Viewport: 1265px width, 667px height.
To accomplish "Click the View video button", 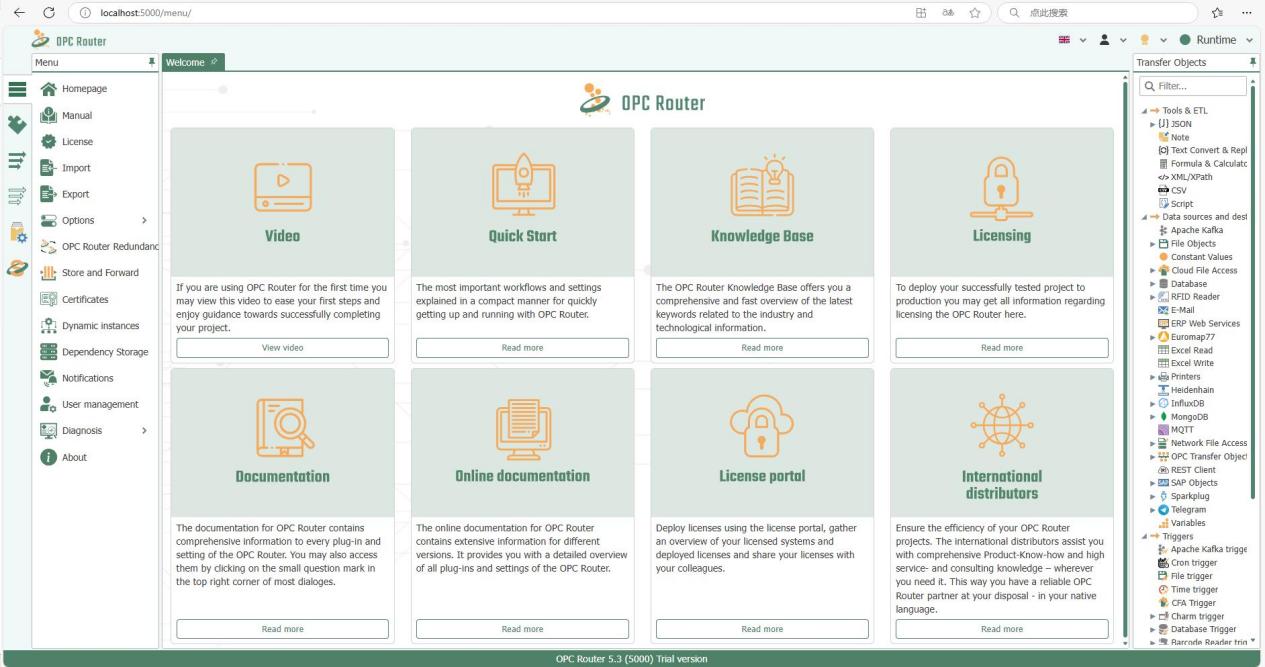I will [x=282, y=348].
